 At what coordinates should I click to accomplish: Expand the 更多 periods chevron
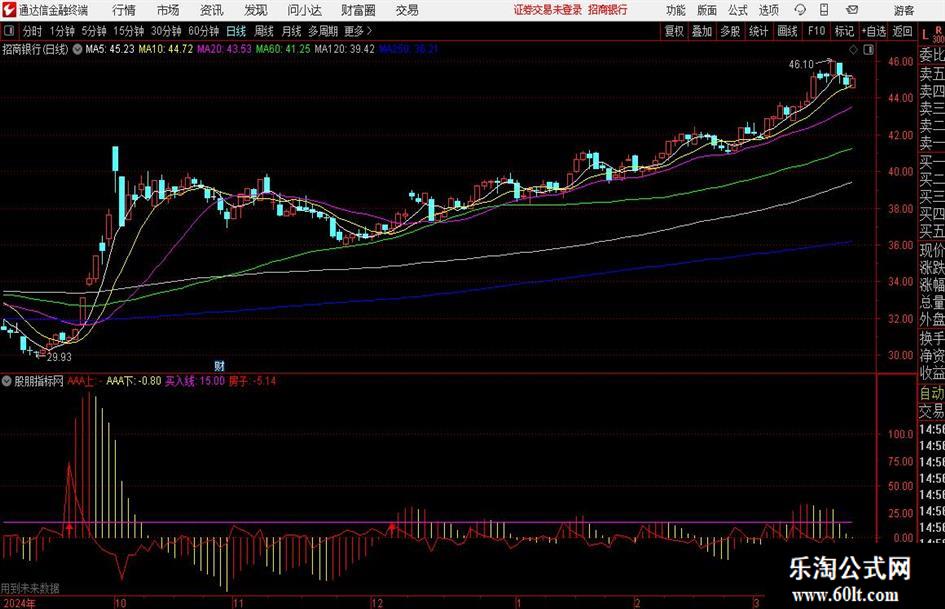(x=369, y=31)
